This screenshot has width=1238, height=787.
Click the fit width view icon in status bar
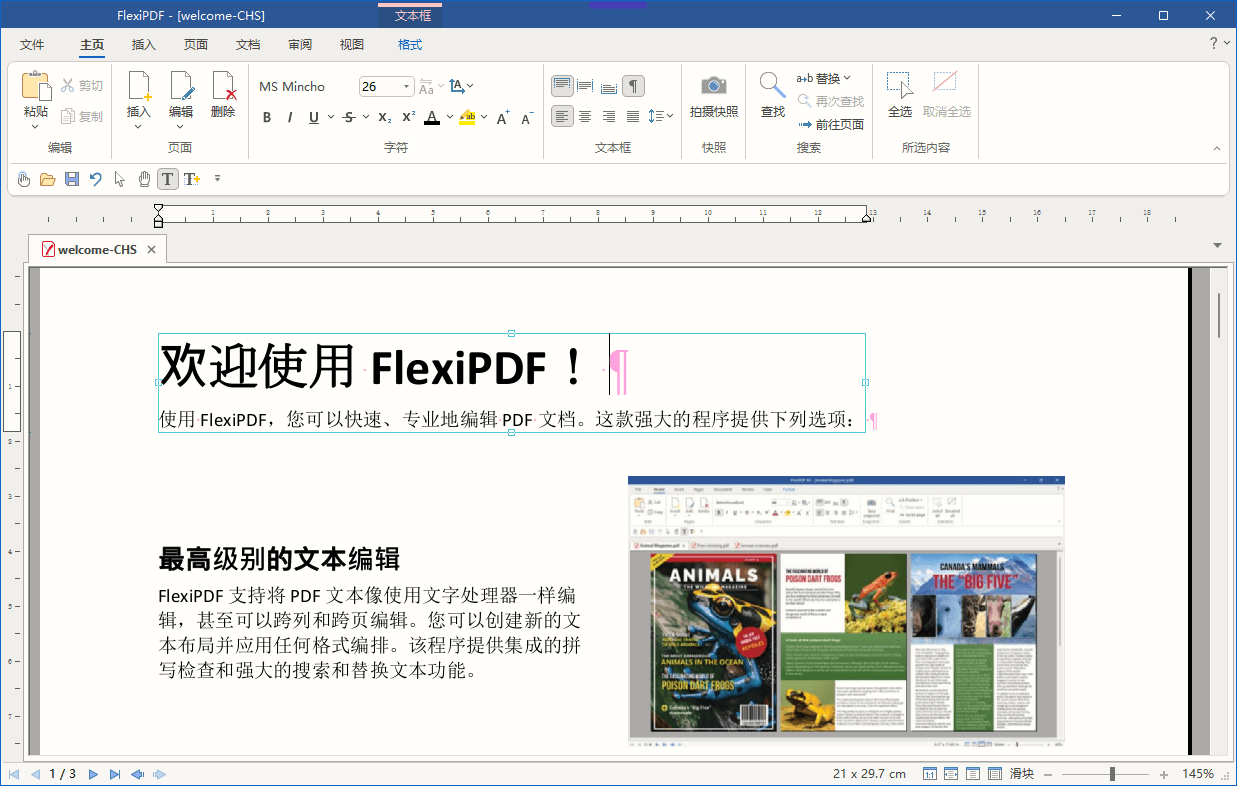tap(951, 774)
